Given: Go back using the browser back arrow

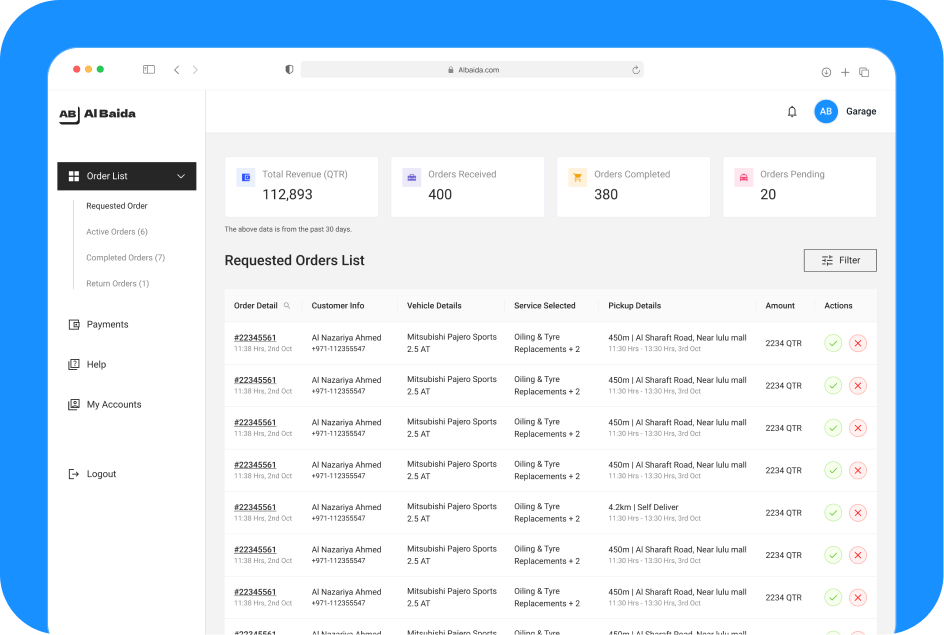Looking at the screenshot, I should [176, 70].
